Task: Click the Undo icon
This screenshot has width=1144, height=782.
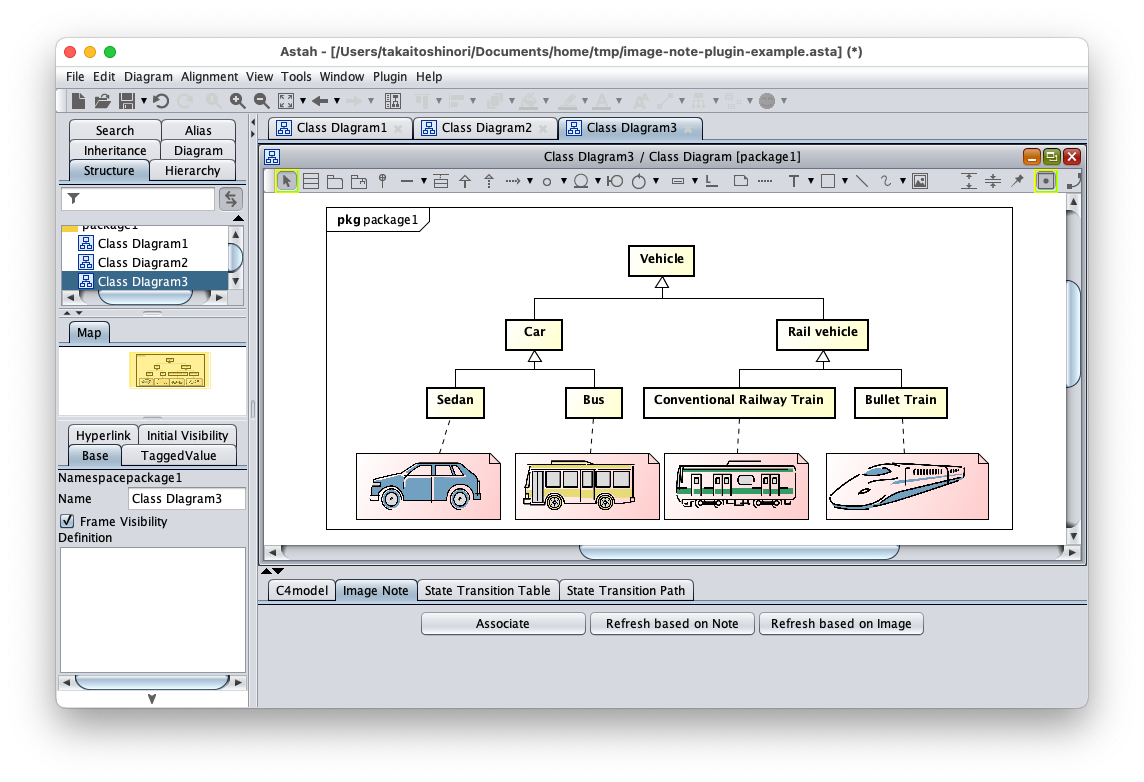Action: [x=161, y=101]
